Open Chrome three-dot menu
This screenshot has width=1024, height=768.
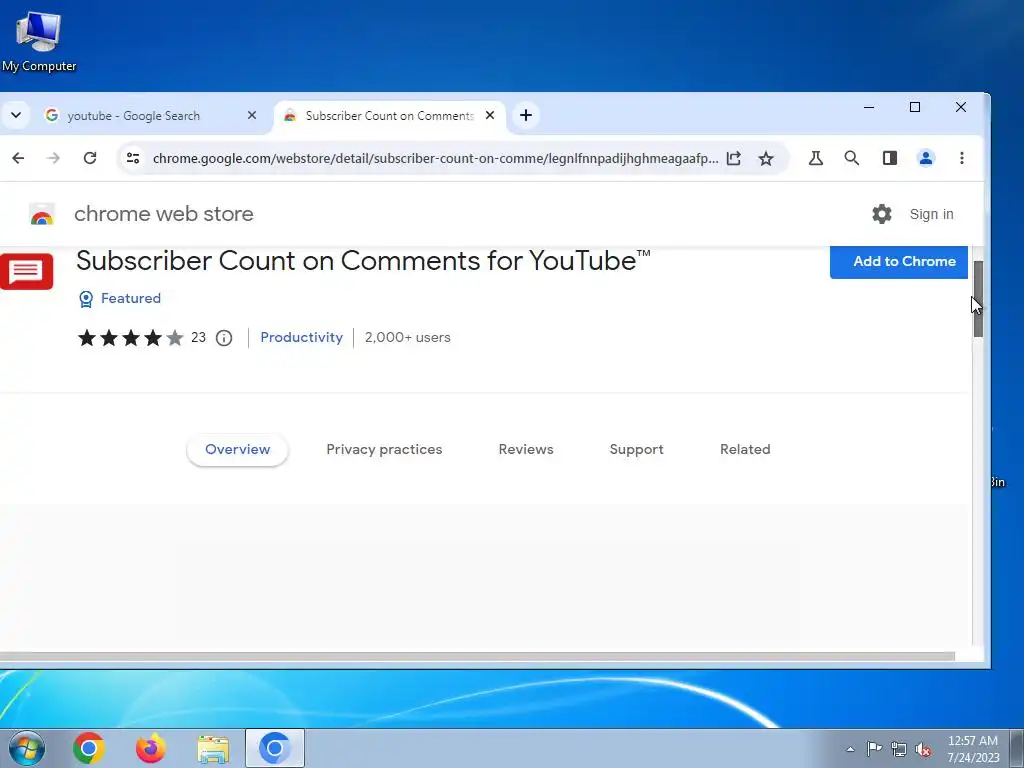tap(962, 158)
